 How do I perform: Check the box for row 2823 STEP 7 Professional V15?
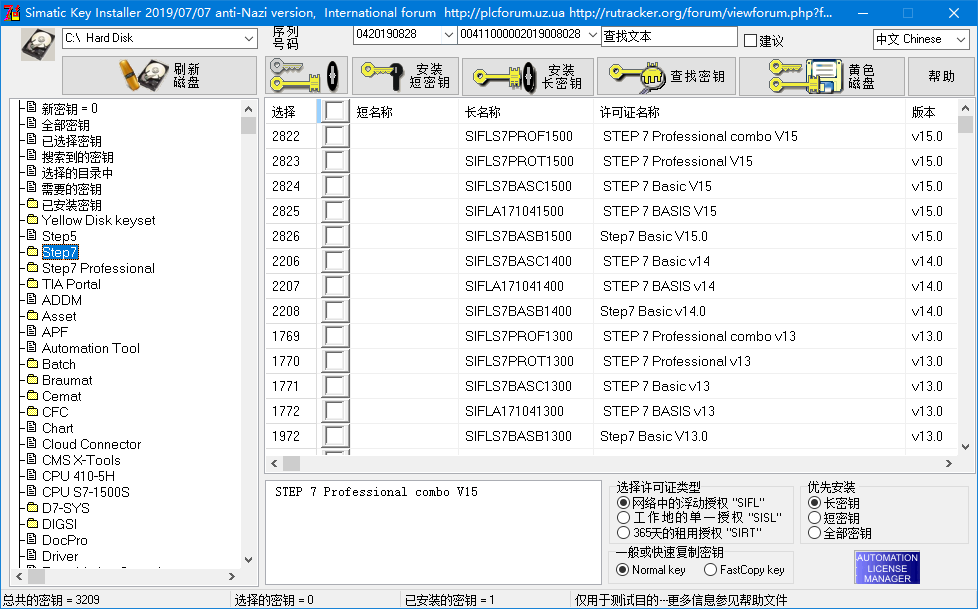334,161
